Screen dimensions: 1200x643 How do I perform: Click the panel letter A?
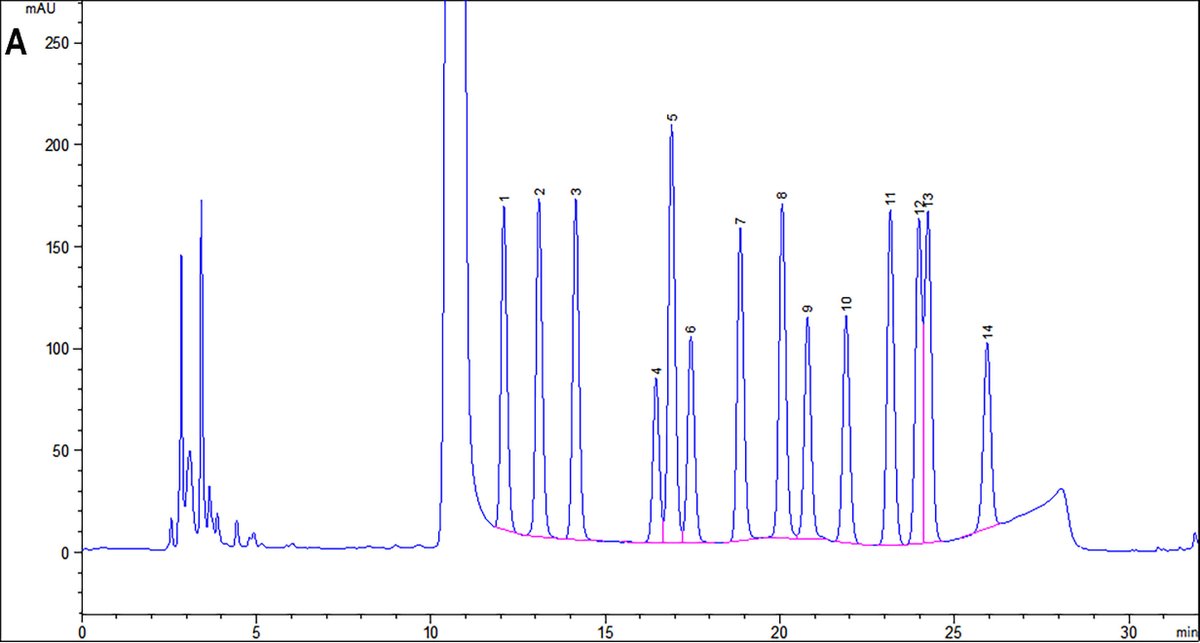[16, 43]
